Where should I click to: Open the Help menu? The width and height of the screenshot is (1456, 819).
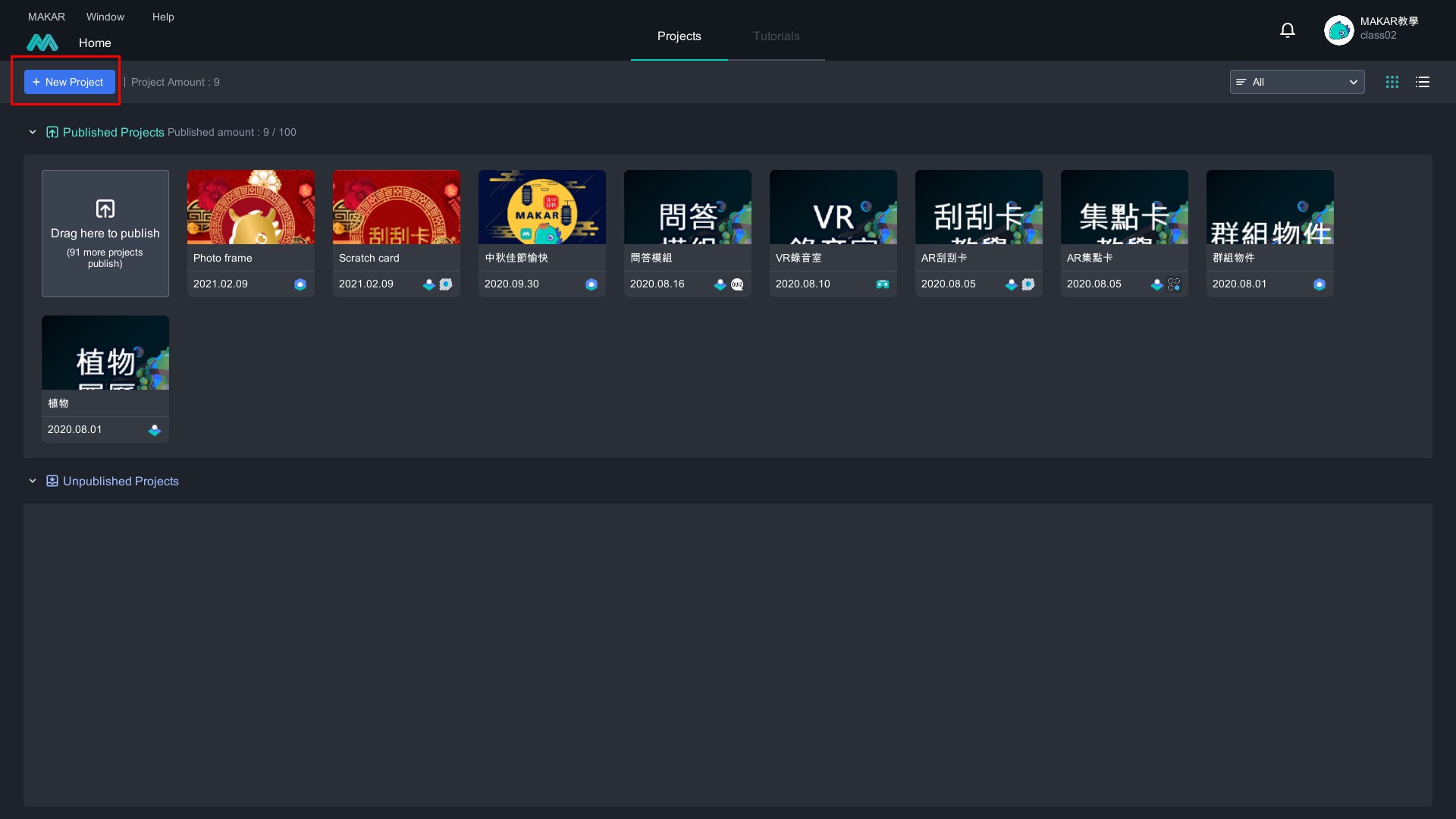[163, 17]
